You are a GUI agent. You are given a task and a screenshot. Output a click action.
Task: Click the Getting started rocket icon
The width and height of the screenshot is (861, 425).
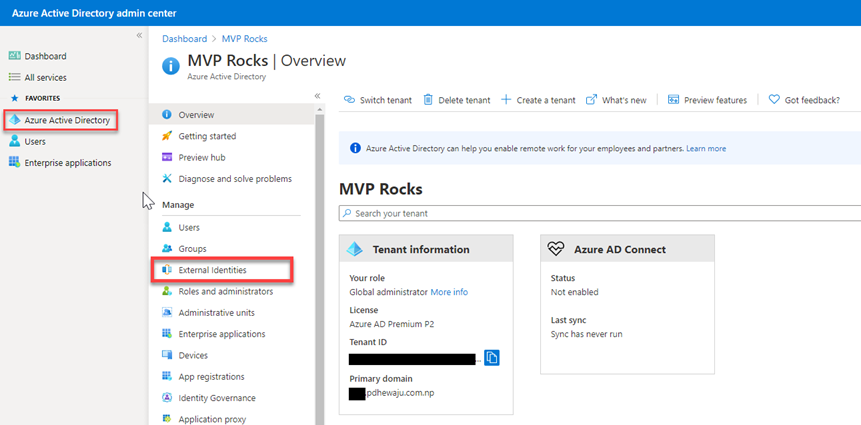(x=167, y=136)
